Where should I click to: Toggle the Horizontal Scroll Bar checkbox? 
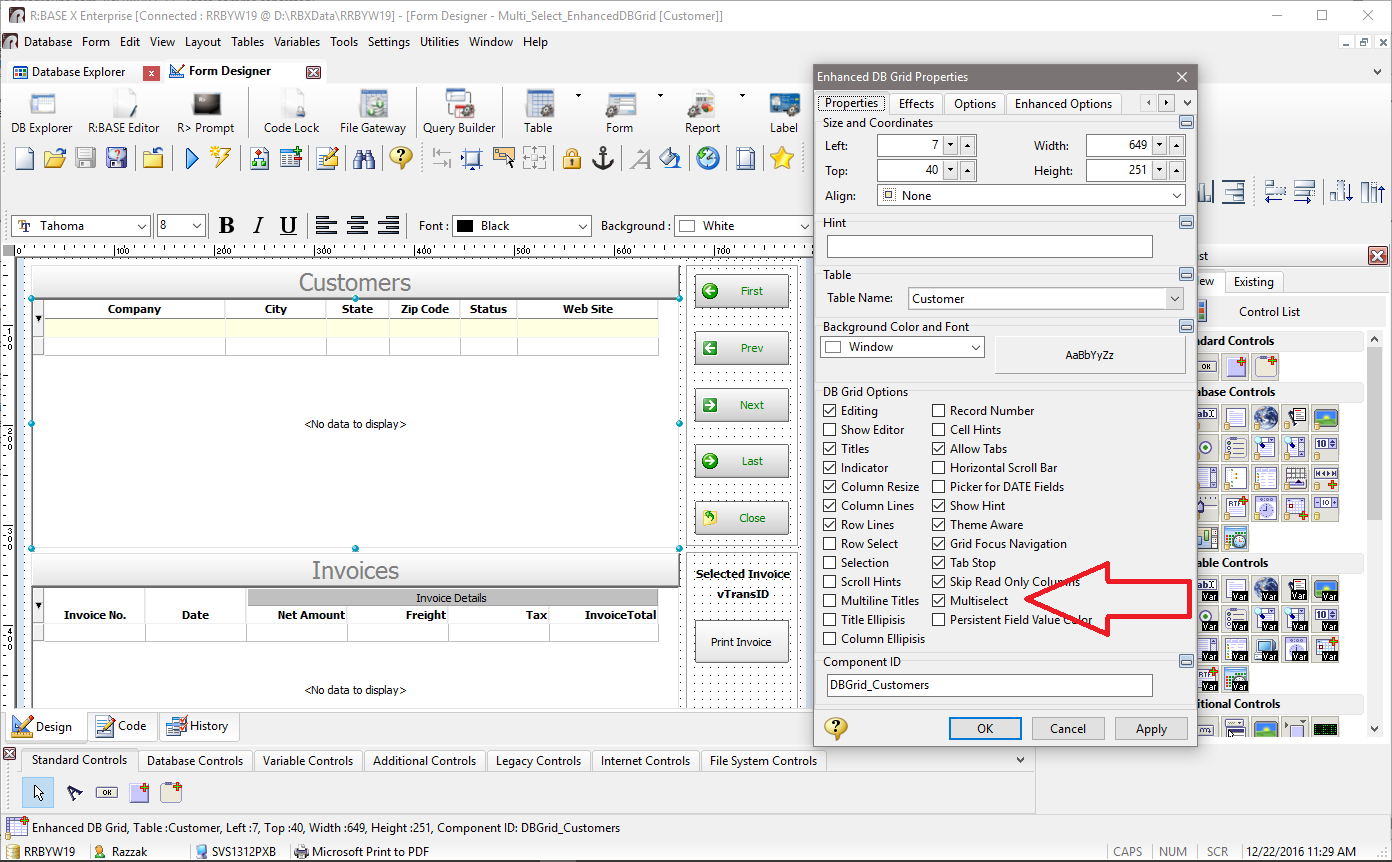(939, 468)
